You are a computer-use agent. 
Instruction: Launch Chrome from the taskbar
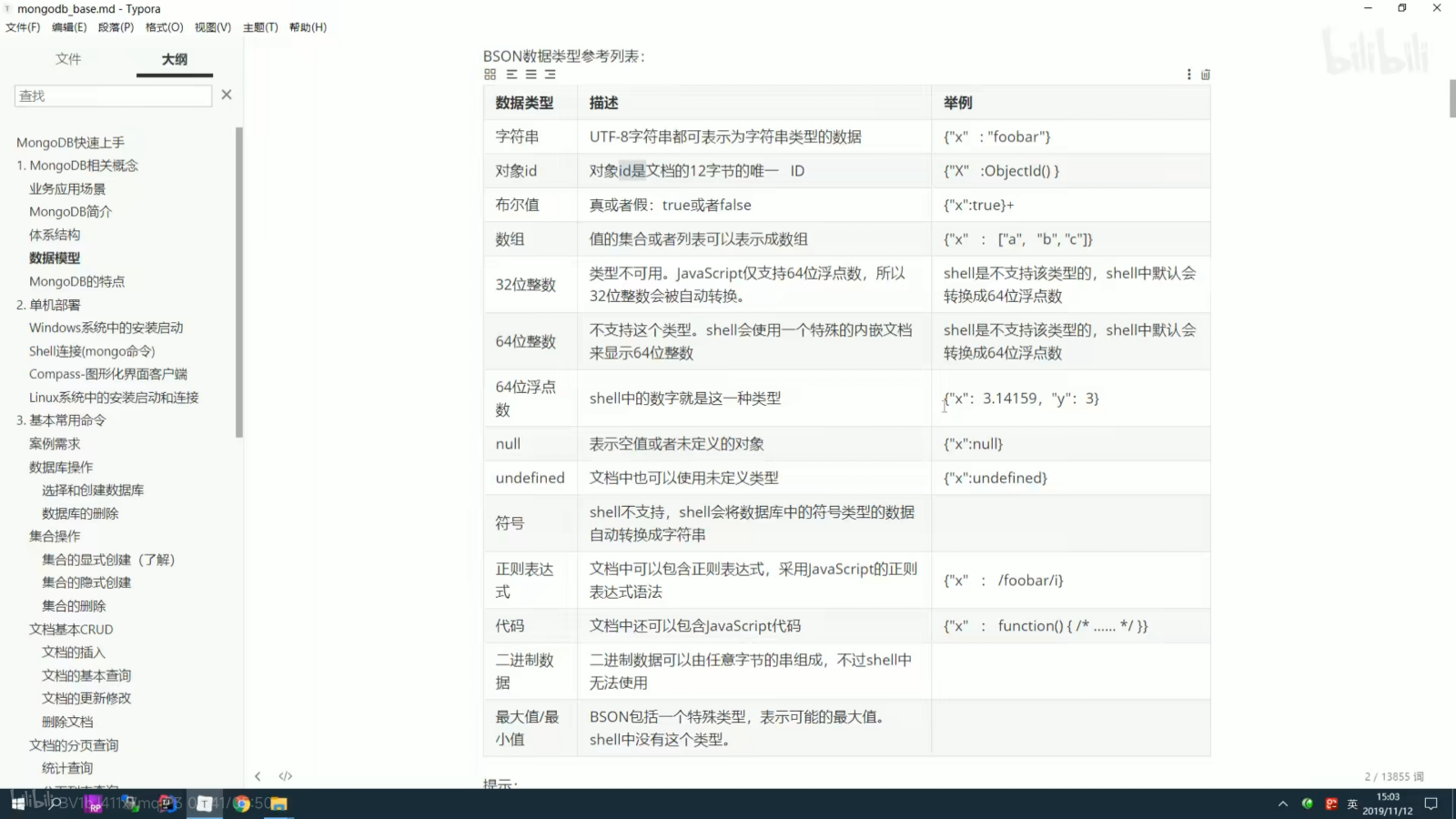[x=241, y=804]
